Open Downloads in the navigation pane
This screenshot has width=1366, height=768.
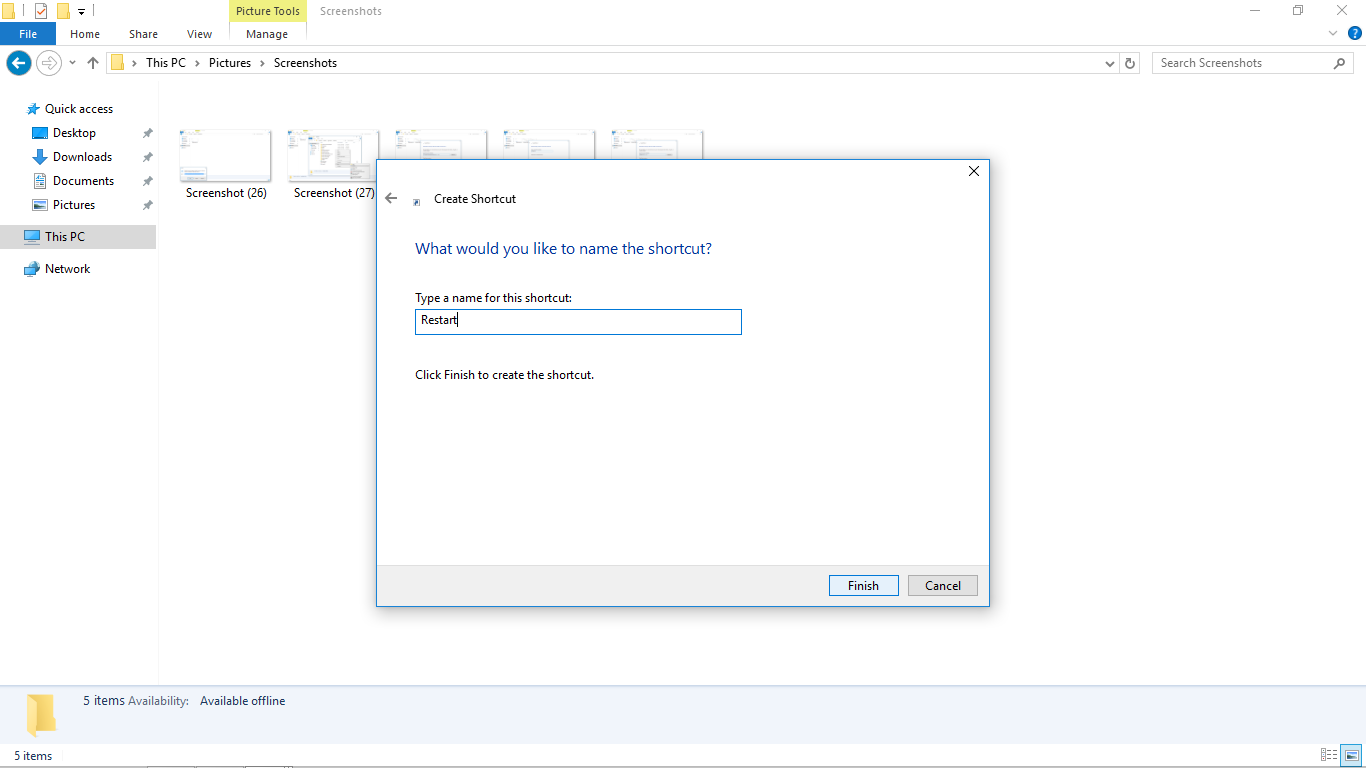point(82,157)
